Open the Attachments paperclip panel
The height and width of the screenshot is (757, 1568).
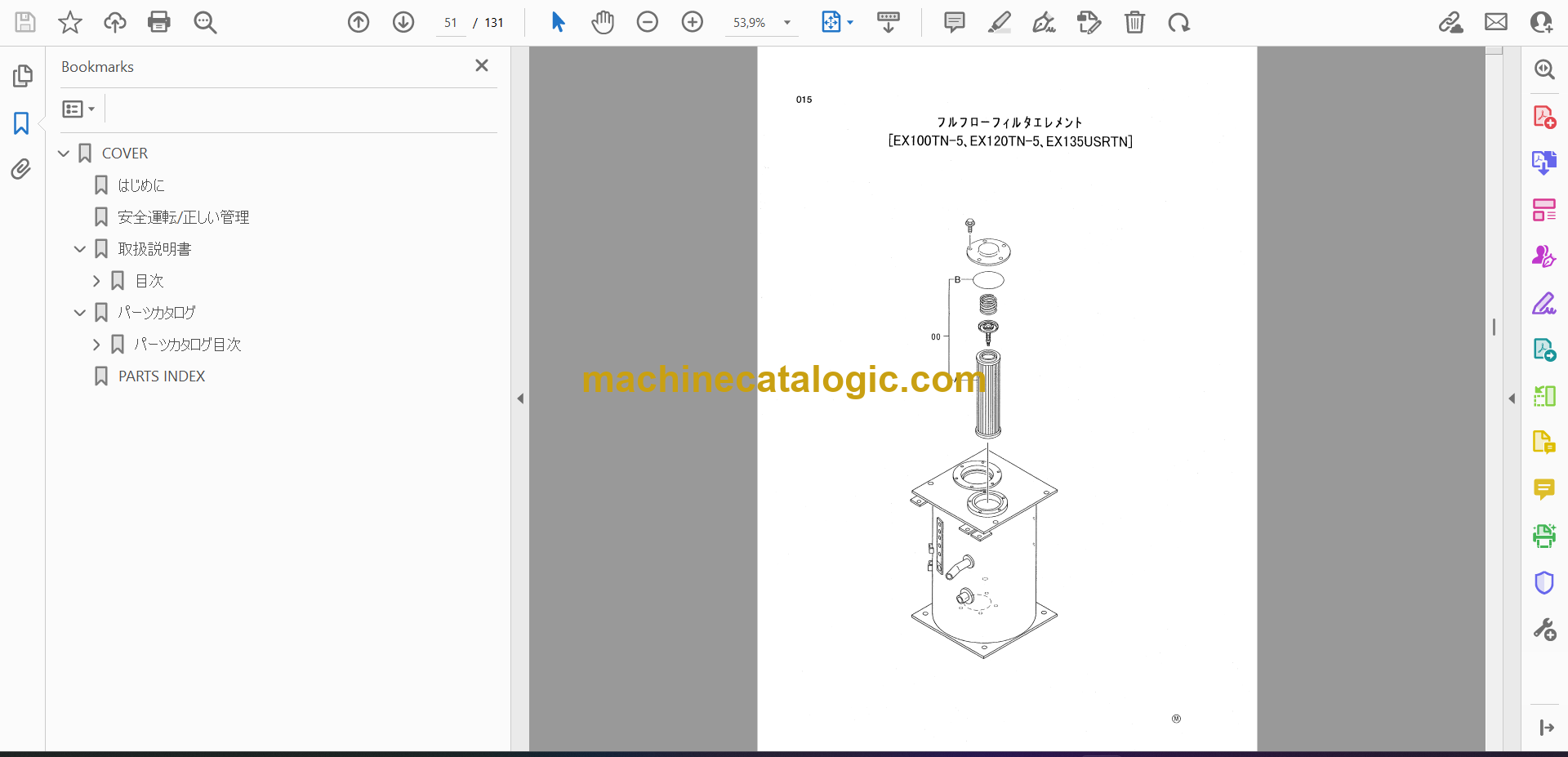(21, 169)
